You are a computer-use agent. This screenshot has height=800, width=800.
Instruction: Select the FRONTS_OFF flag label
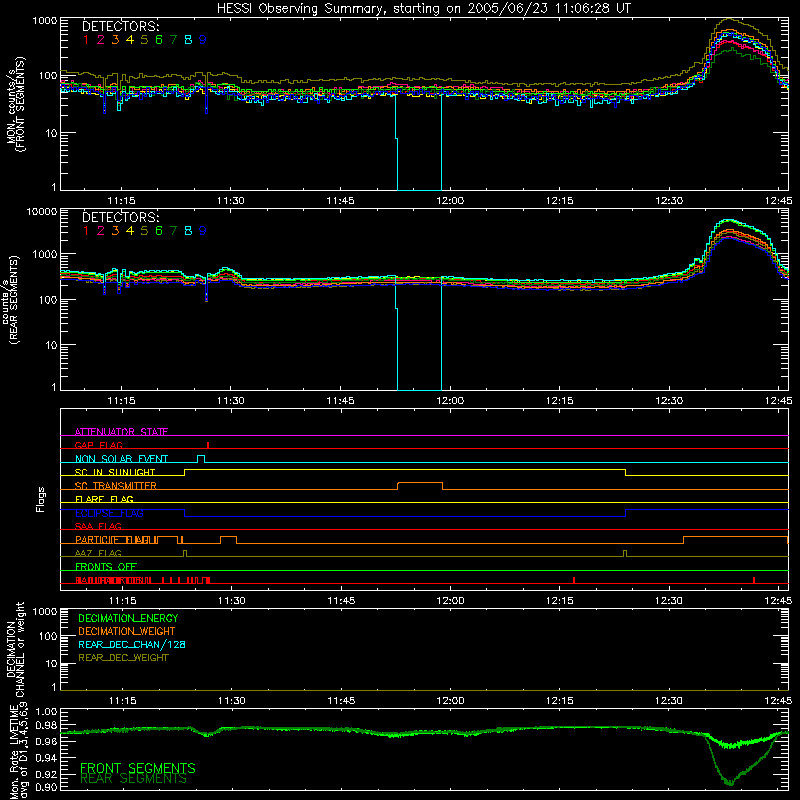click(x=106, y=566)
